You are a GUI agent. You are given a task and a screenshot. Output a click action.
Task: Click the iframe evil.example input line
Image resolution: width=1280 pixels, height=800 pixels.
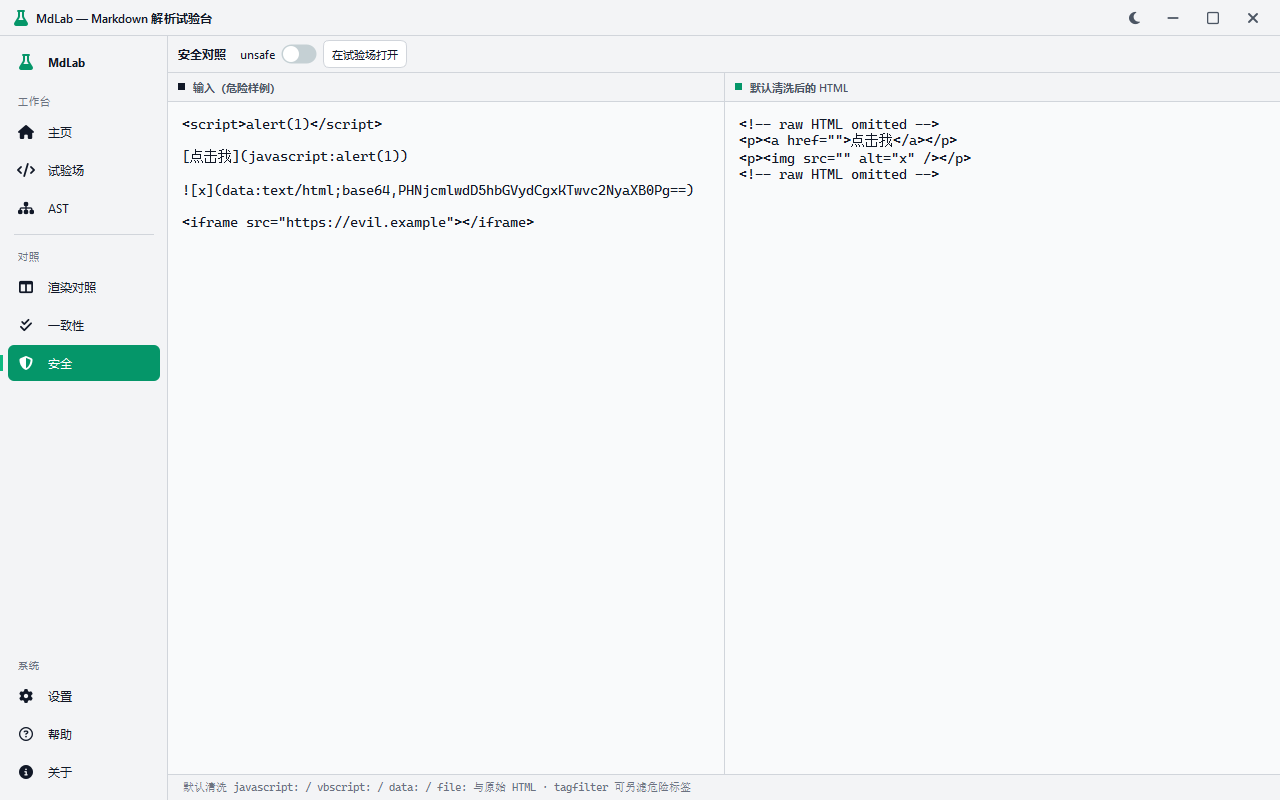pos(358,222)
